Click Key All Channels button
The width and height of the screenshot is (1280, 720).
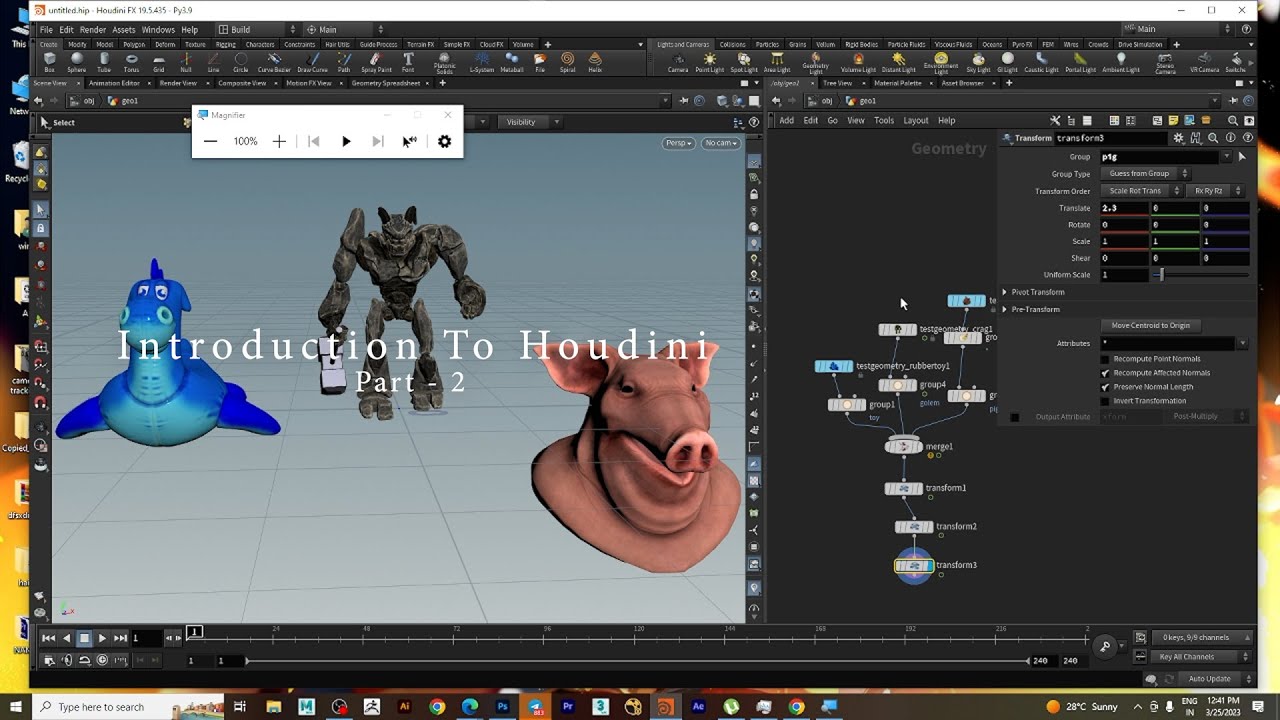pos(1203,657)
